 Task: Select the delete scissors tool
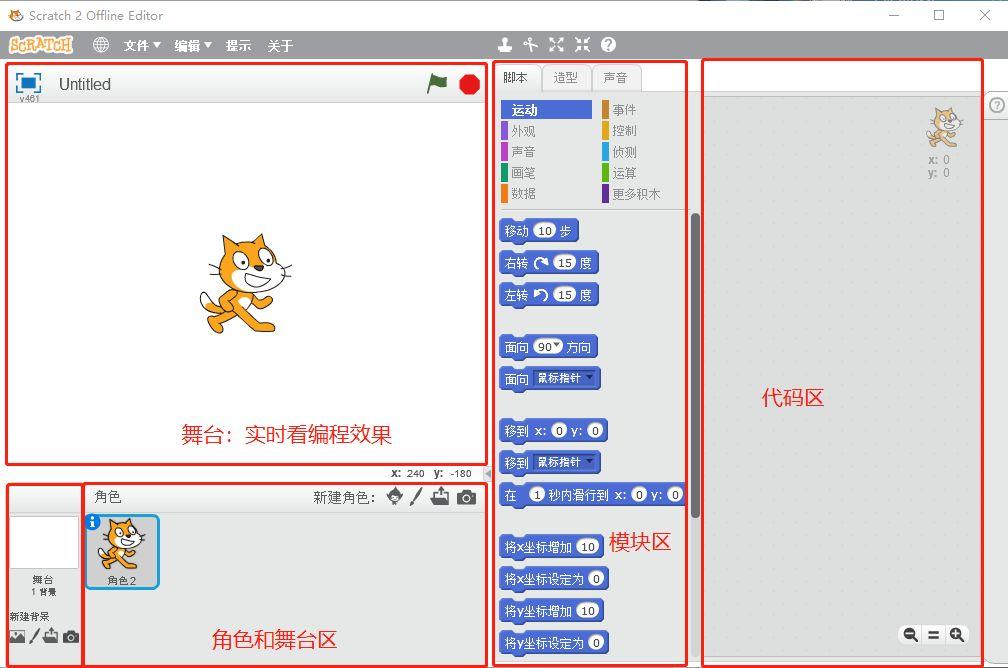click(x=530, y=44)
